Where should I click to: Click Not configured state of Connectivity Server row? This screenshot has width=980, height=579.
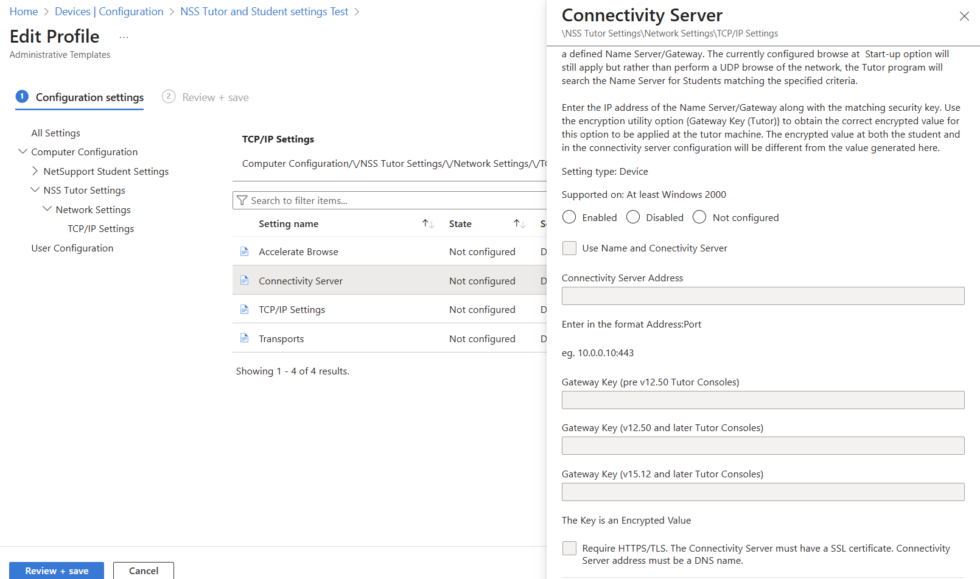(x=482, y=280)
